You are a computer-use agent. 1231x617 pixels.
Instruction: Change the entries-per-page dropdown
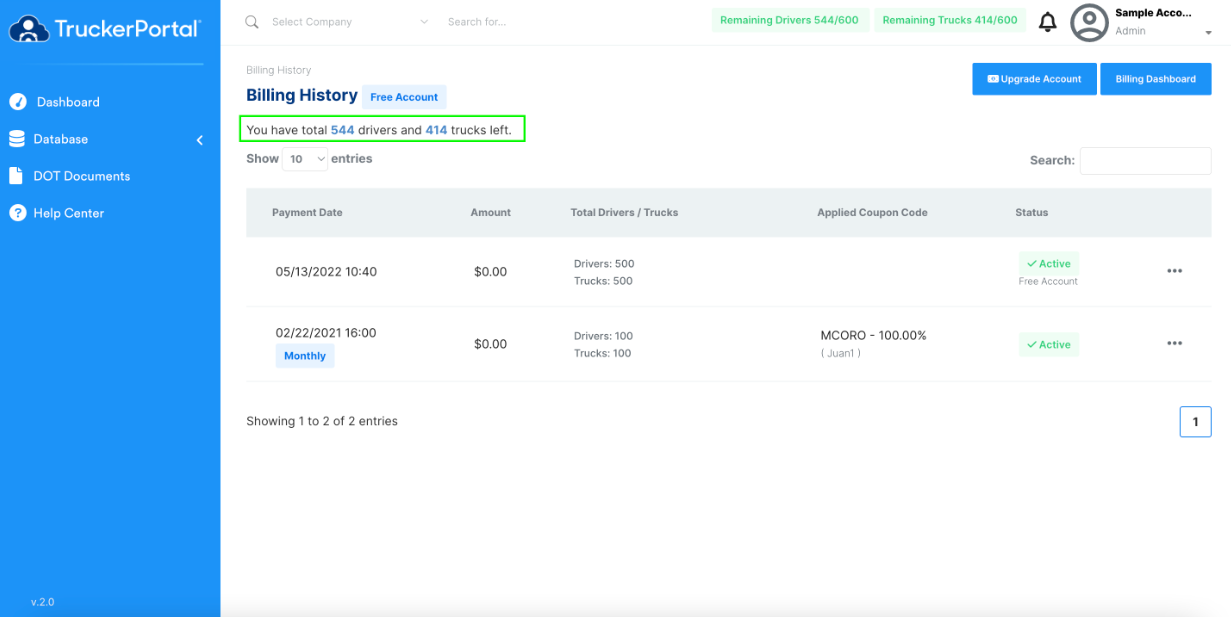(305, 159)
